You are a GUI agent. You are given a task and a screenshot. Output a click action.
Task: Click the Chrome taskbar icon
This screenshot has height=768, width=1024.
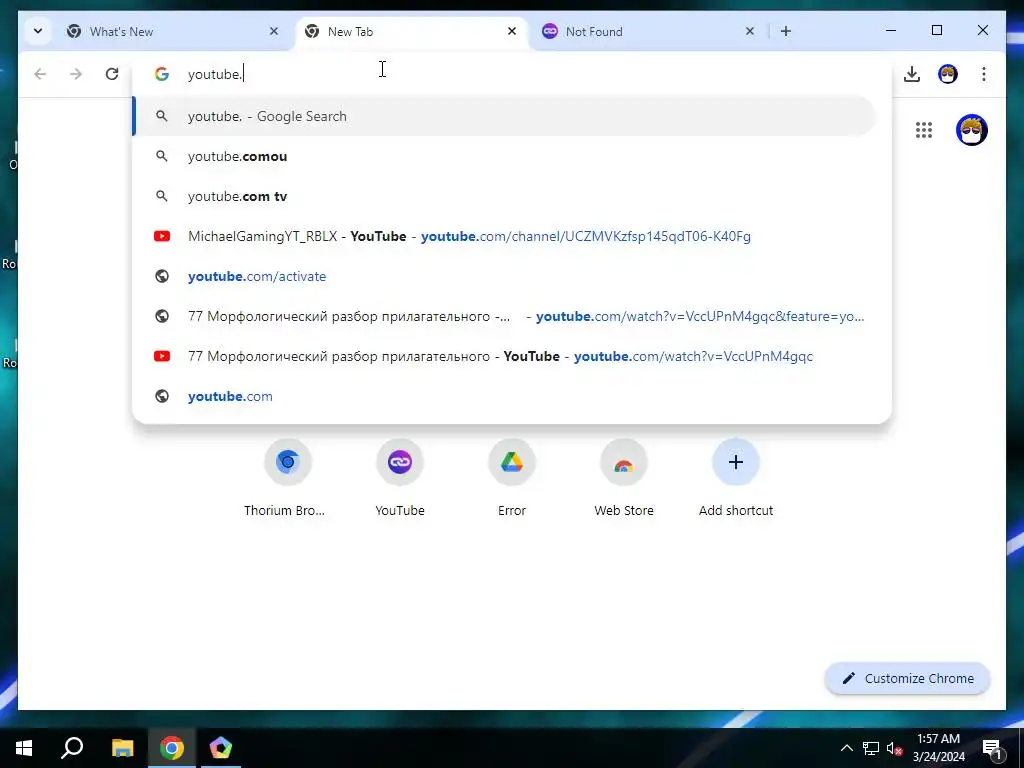(x=172, y=748)
